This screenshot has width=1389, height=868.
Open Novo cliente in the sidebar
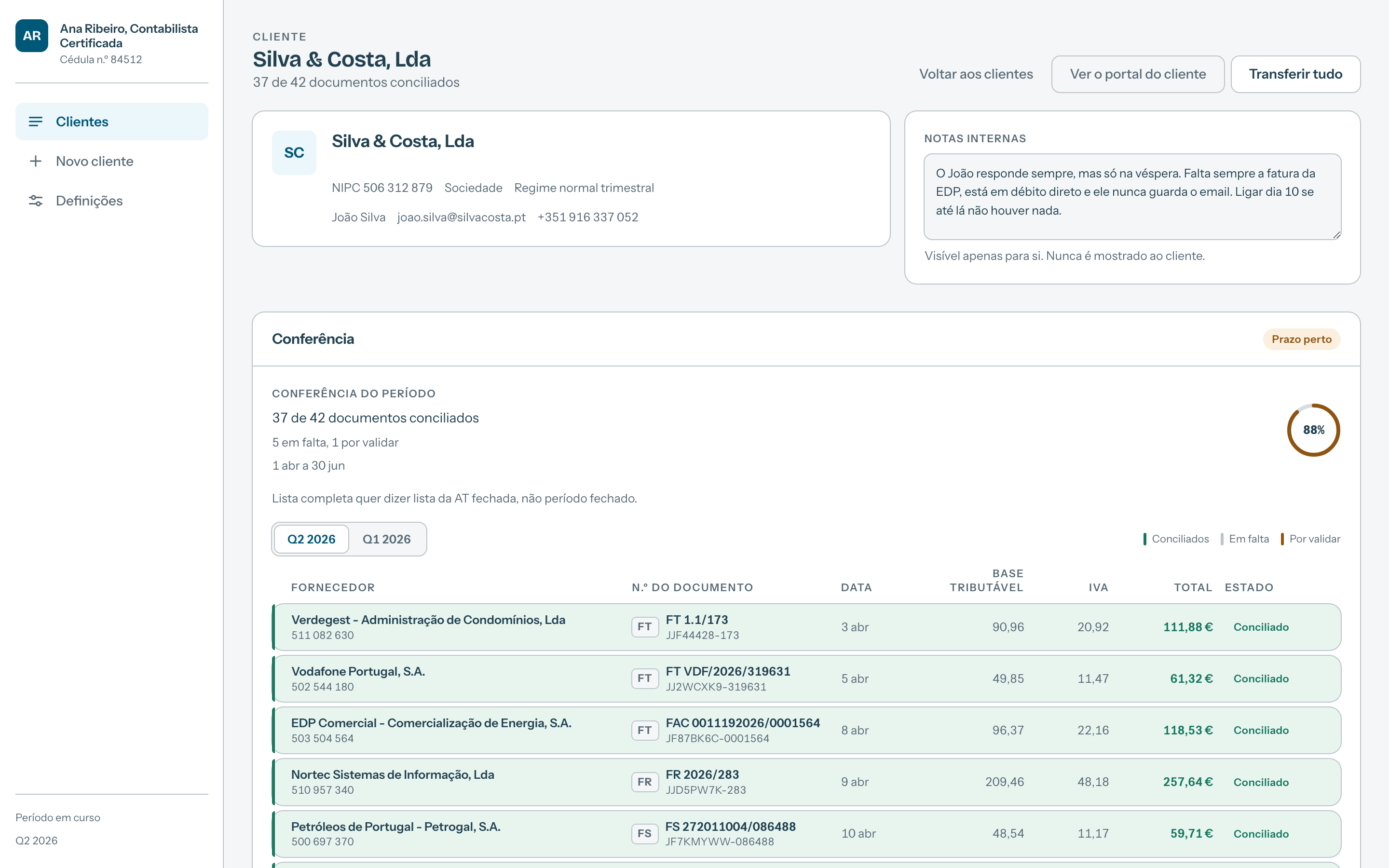click(112, 162)
